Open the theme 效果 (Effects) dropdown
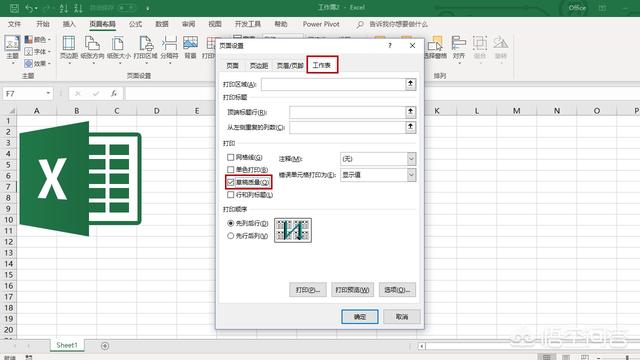 point(38,63)
